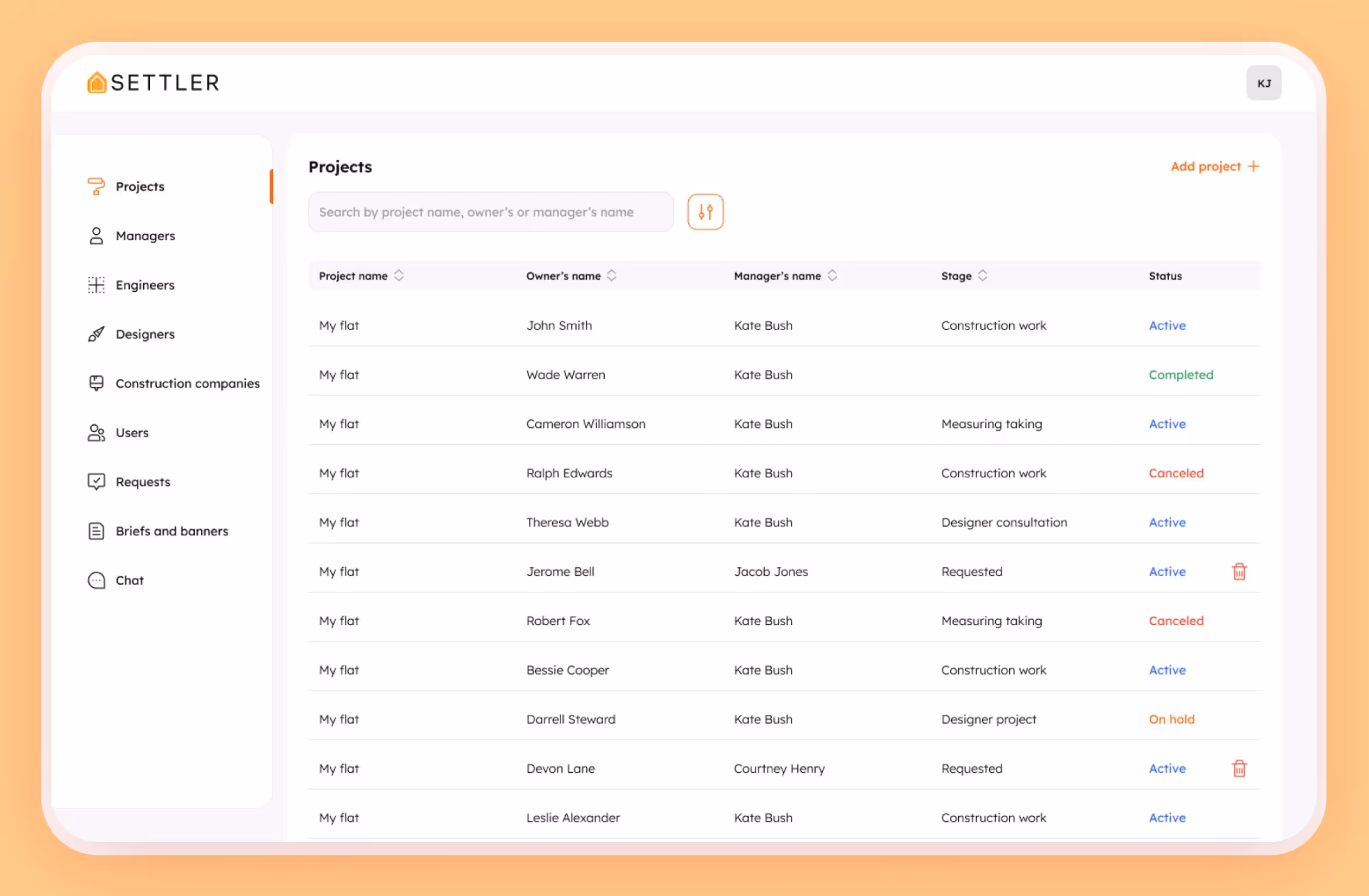Select the Projects paint roller icon
Viewport: 1369px width, 896px height.
(96, 186)
